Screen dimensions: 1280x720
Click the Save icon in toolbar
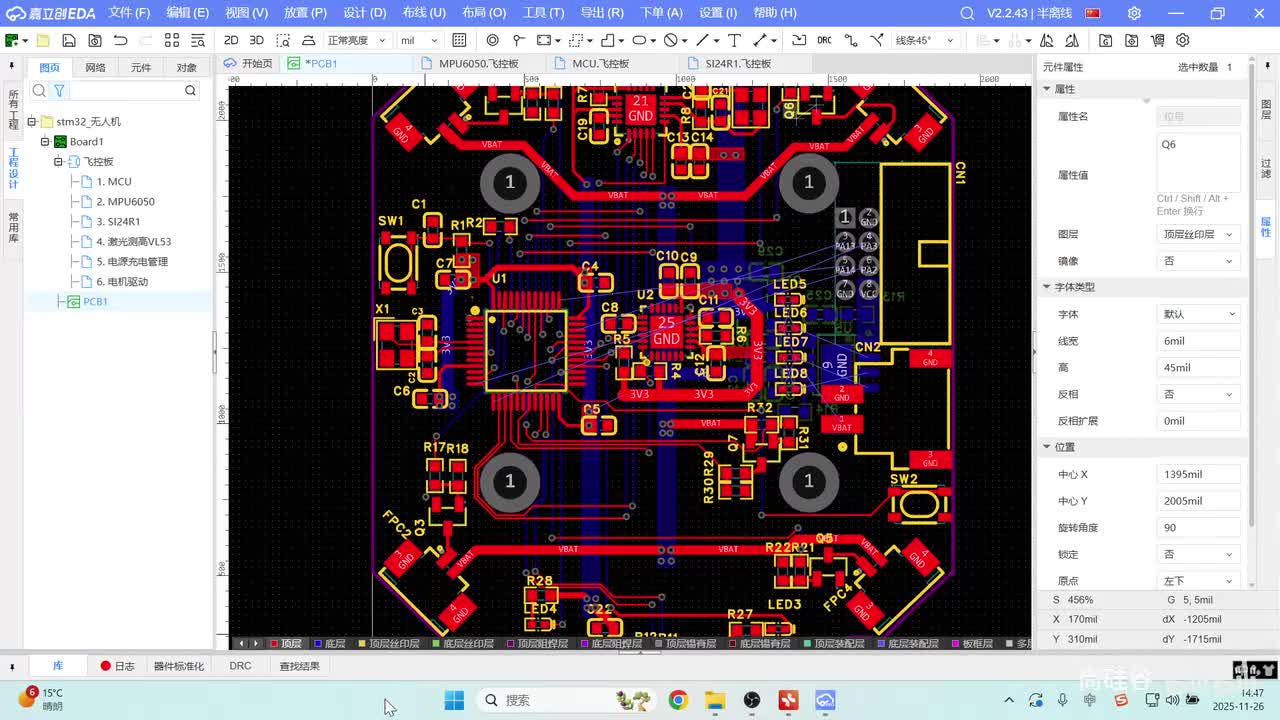(x=69, y=40)
